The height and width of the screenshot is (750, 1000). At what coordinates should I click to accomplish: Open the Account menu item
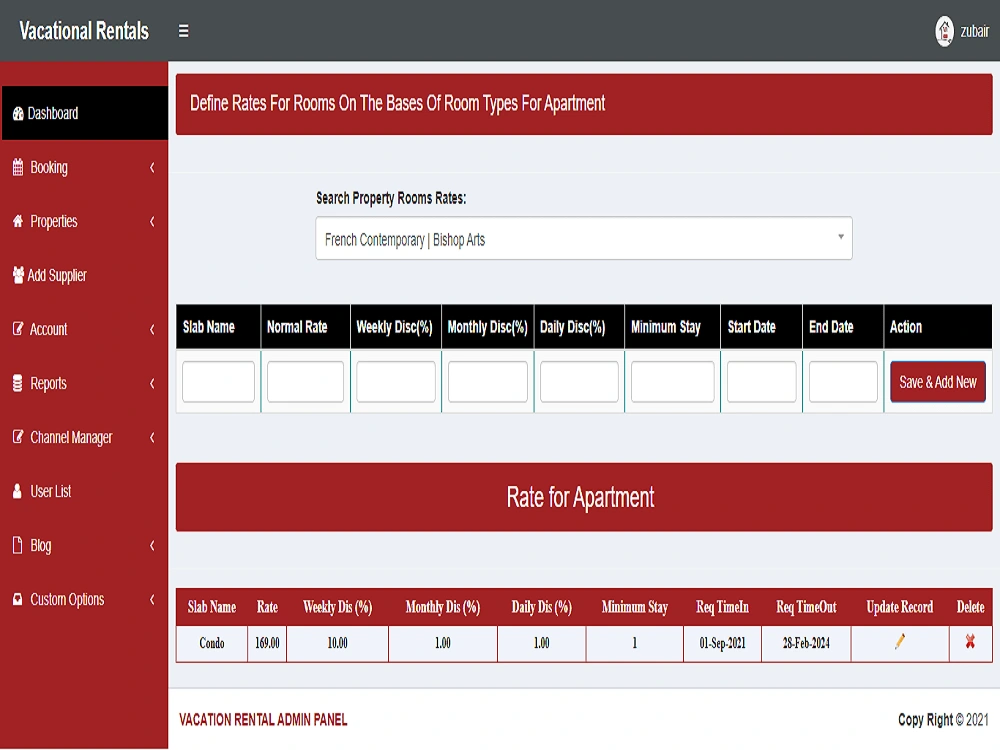85,329
